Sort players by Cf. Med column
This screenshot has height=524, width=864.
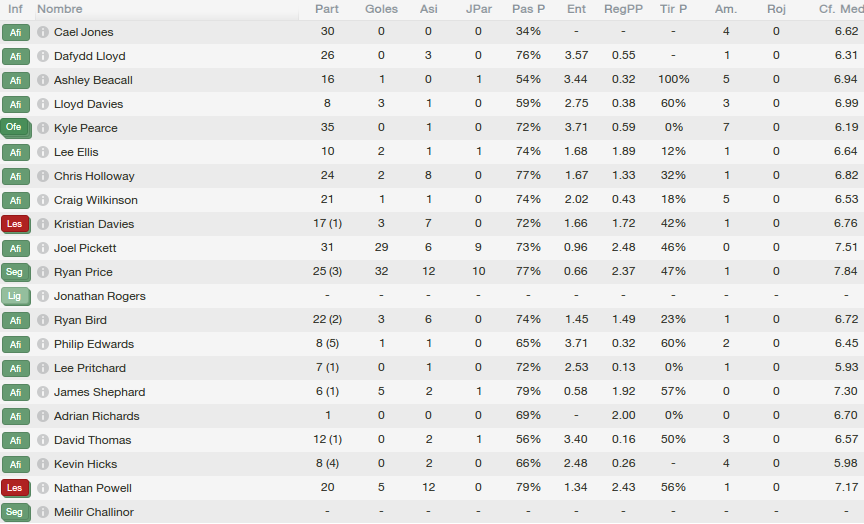click(x=841, y=9)
